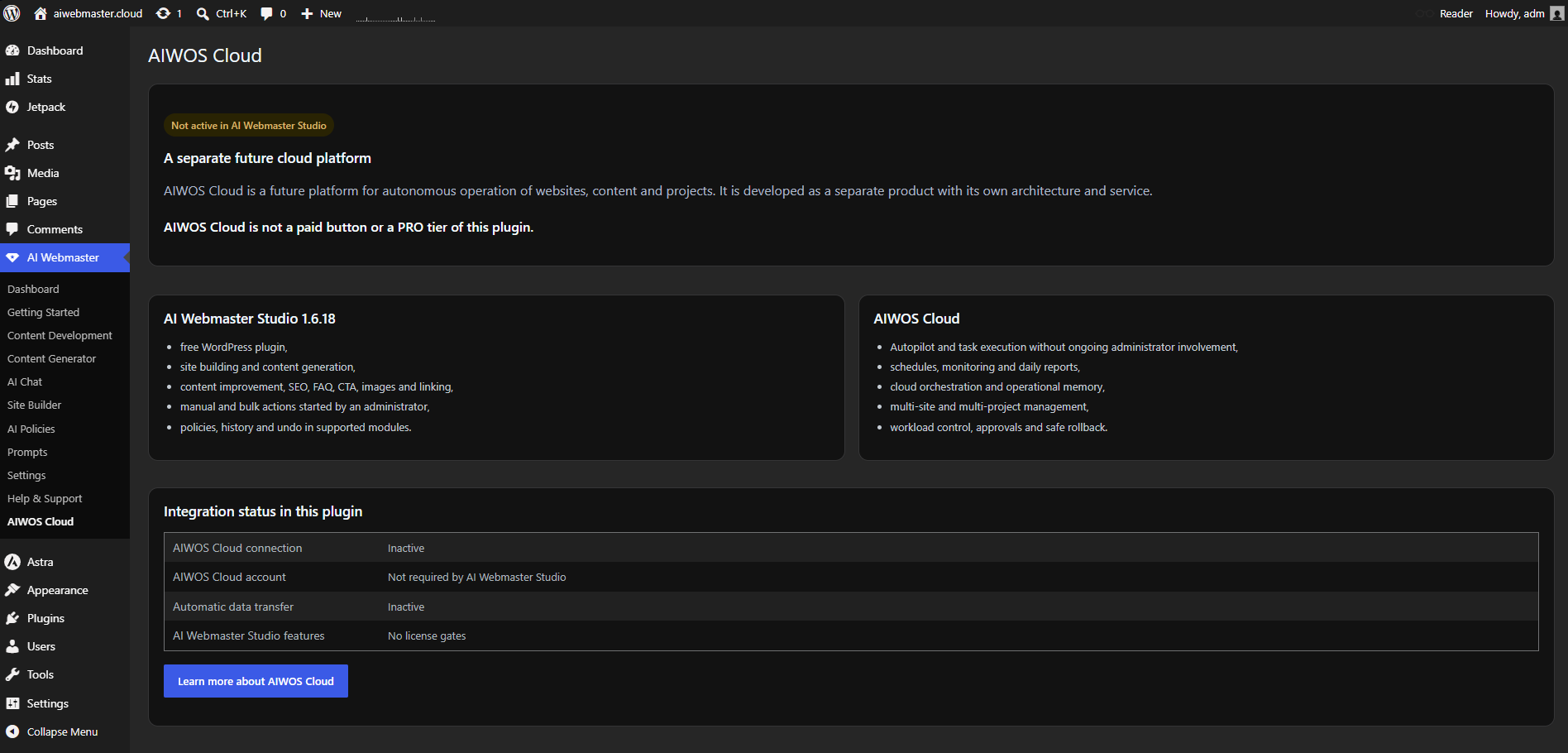Click the home icon for aiwebmaster.cloud

[x=41, y=13]
